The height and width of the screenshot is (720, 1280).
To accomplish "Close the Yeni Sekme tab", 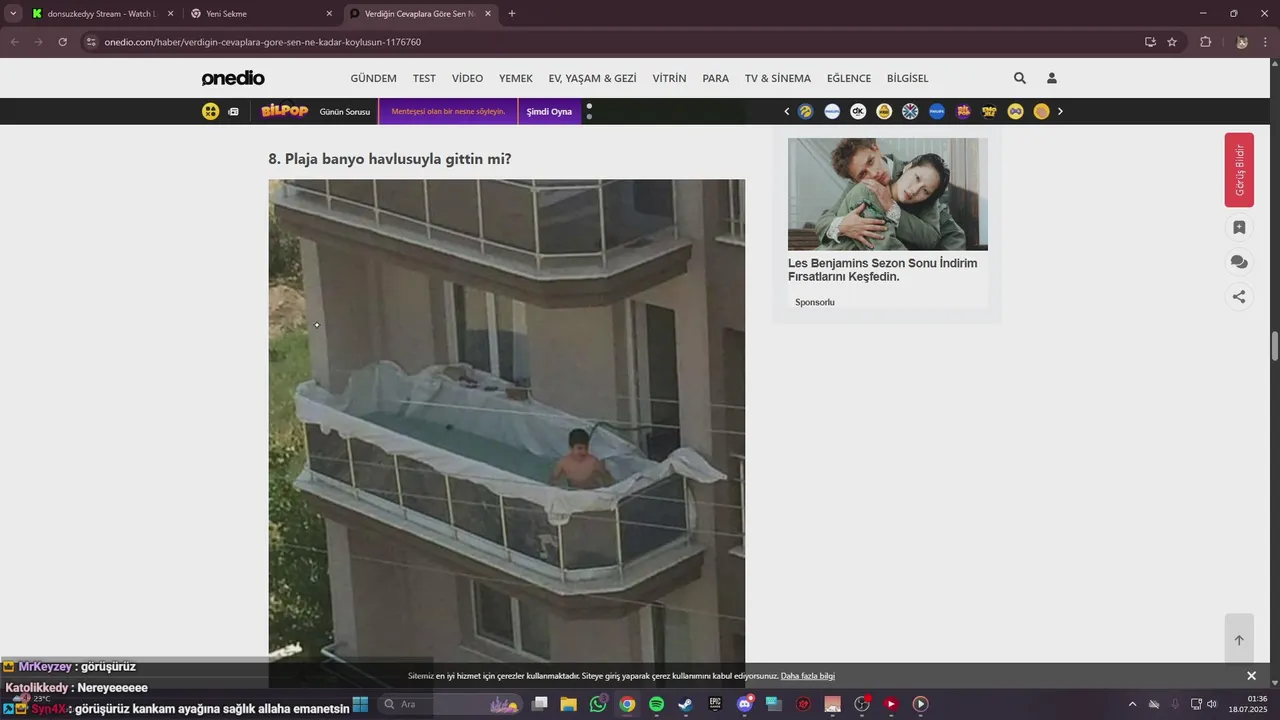I will pos(329,14).
